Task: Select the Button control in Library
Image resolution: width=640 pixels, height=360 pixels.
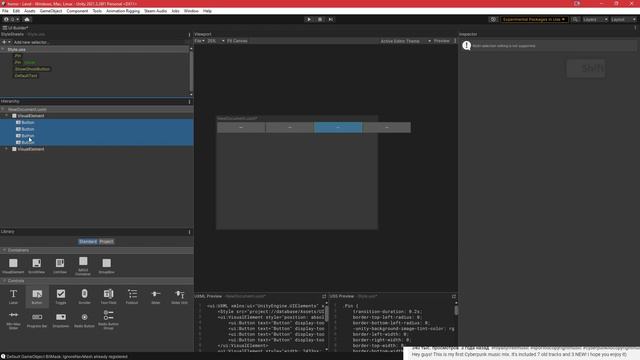Action: coord(37,296)
